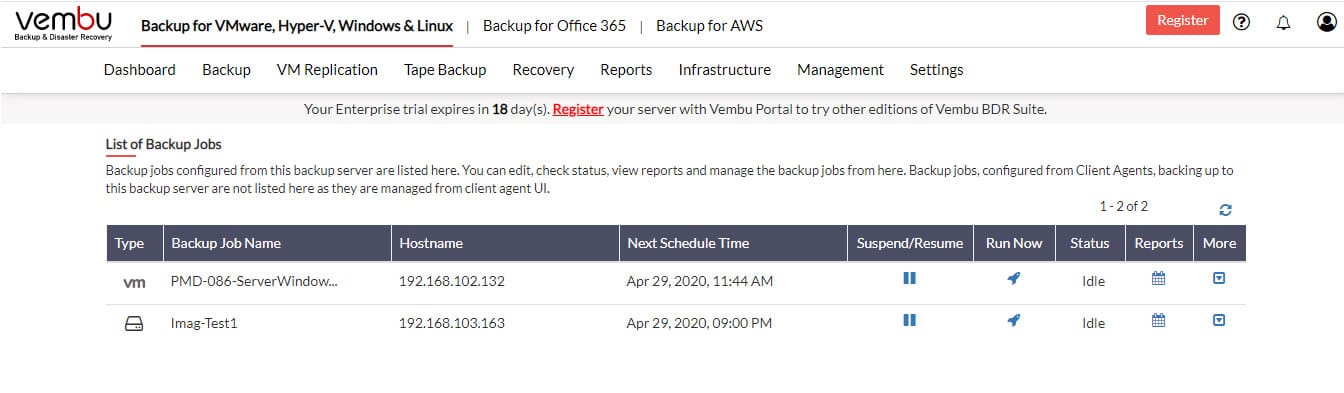Open the Recovery menu
Screen dimensions: 1344x393
coord(543,70)
